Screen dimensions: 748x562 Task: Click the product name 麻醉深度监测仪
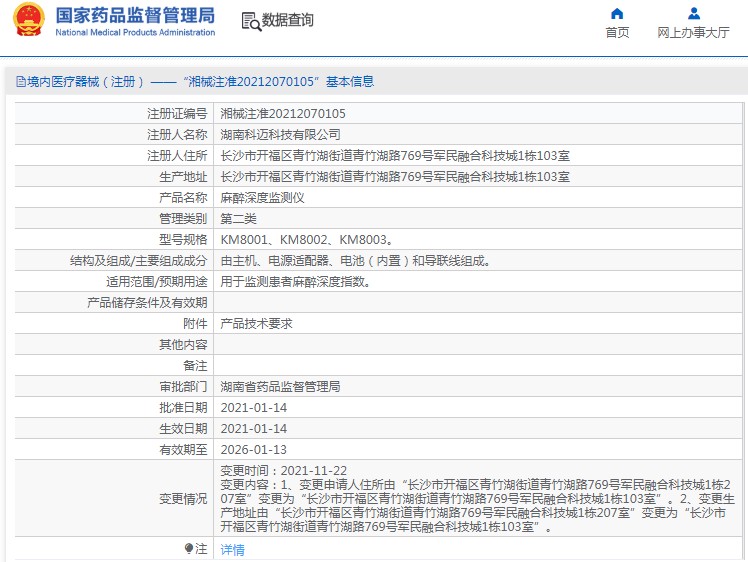pyautogui.click(x=262, y=198)
